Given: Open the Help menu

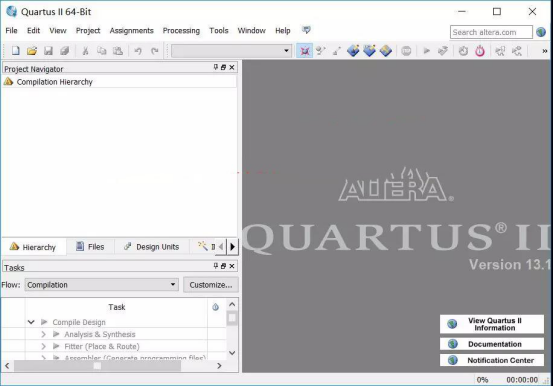Looking at the screenshot, I should click(x=283, y=30).
